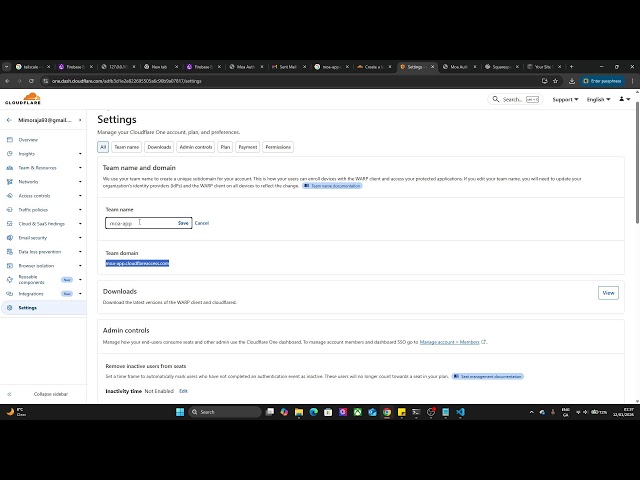Open a new browser tab with plus
This screenshot has height=480, width=640.
click(x=571, y=67)
